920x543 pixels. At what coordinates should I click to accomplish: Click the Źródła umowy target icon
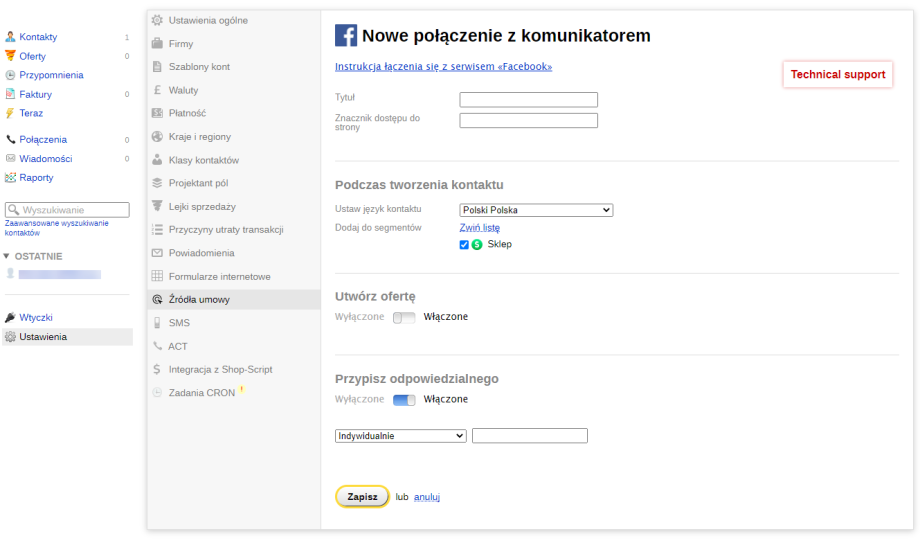click(157, 299)
